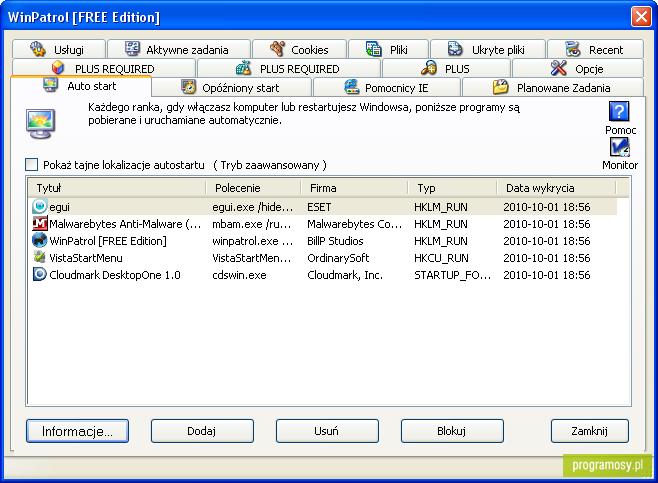Click the large monitor startup icon
Screen dimensions: 658x483
pyautogui.click(x=40, y=123)
